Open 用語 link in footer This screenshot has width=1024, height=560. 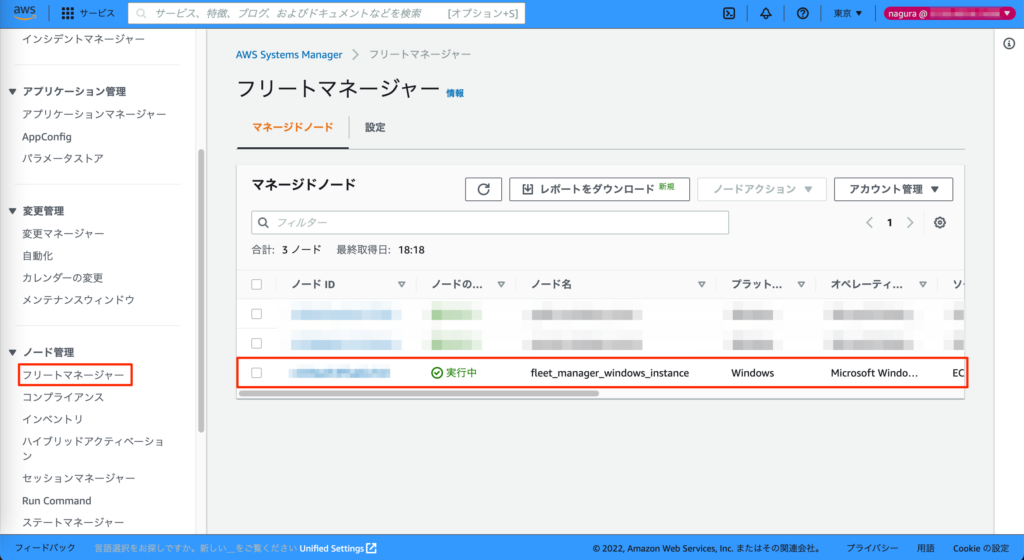[x=925, y=548]
